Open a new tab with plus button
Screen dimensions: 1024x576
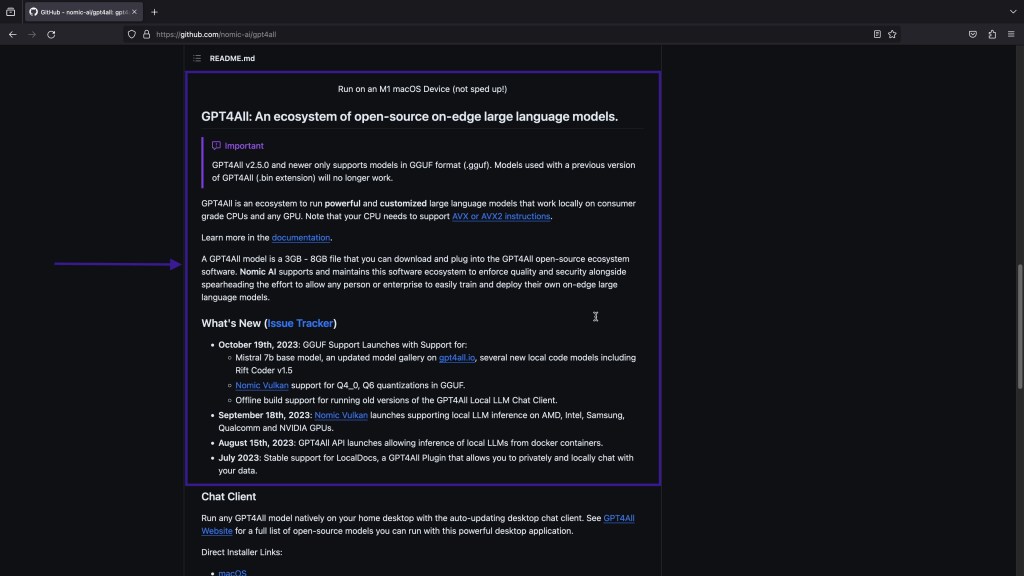click(x=154, y=12)
